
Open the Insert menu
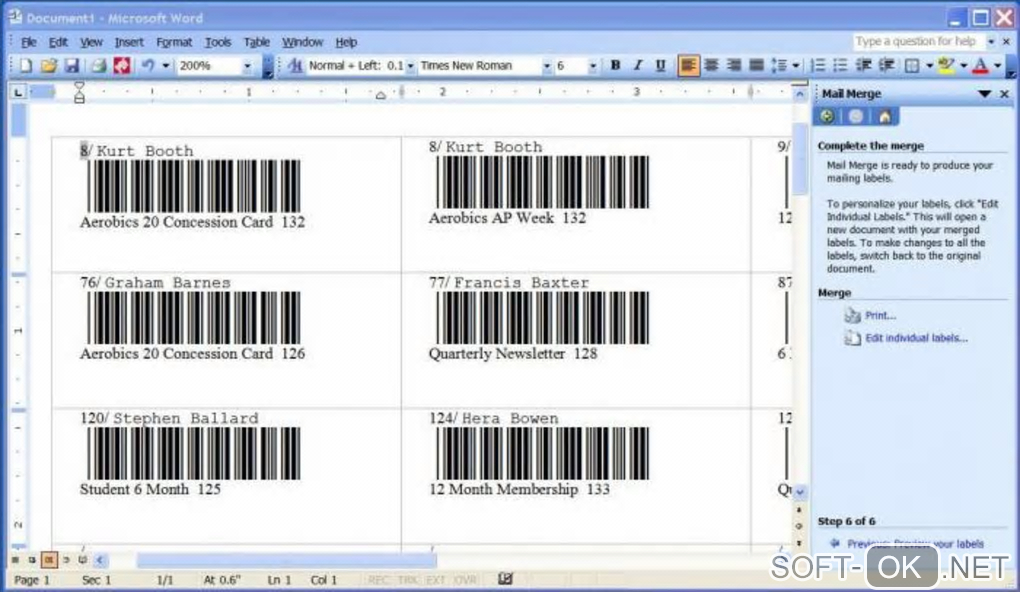click(129, 42)
